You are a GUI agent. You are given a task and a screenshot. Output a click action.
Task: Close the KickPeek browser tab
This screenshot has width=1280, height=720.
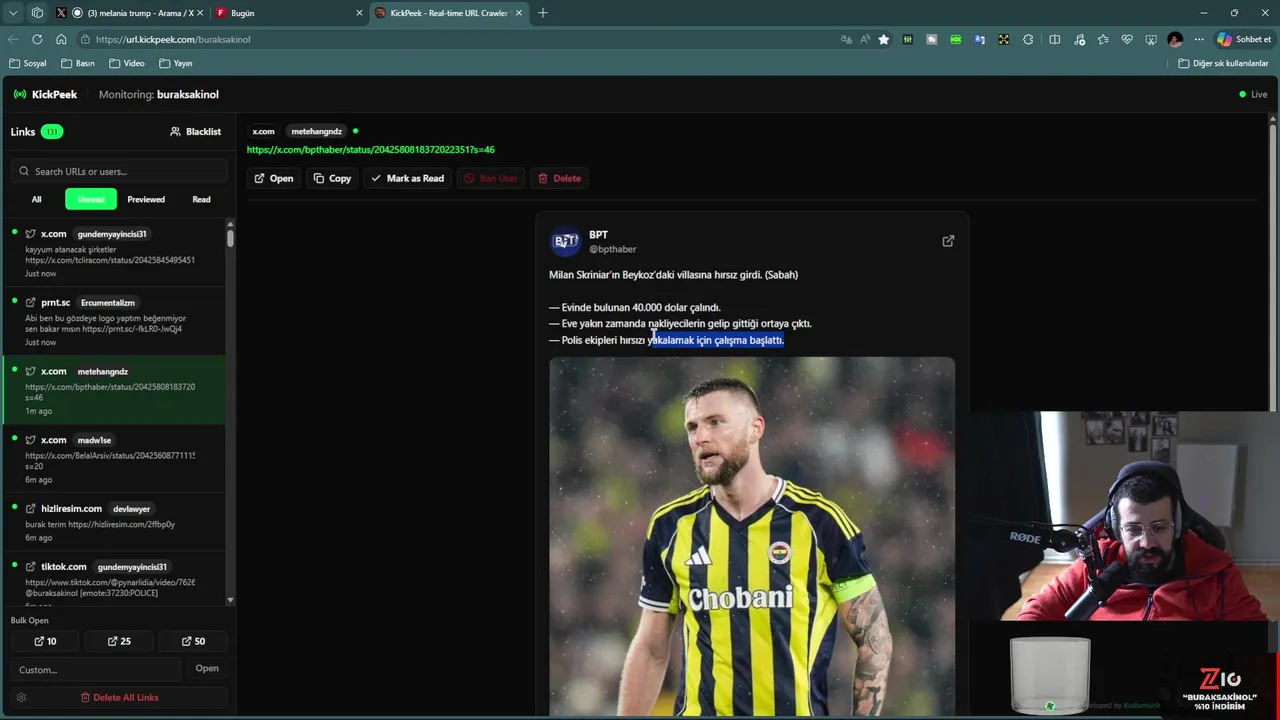click(518, 13)
